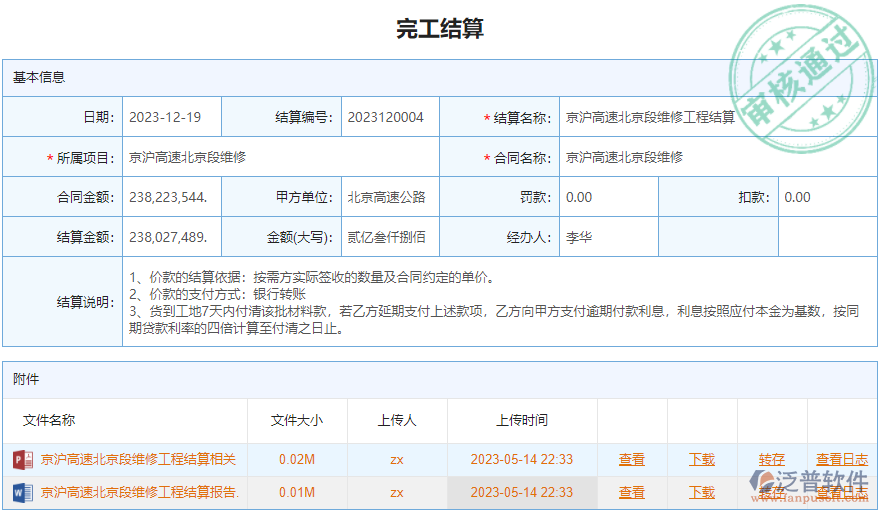Click 查看 for the Word report attachment
The image size is (879, 514).
(631, 493)
